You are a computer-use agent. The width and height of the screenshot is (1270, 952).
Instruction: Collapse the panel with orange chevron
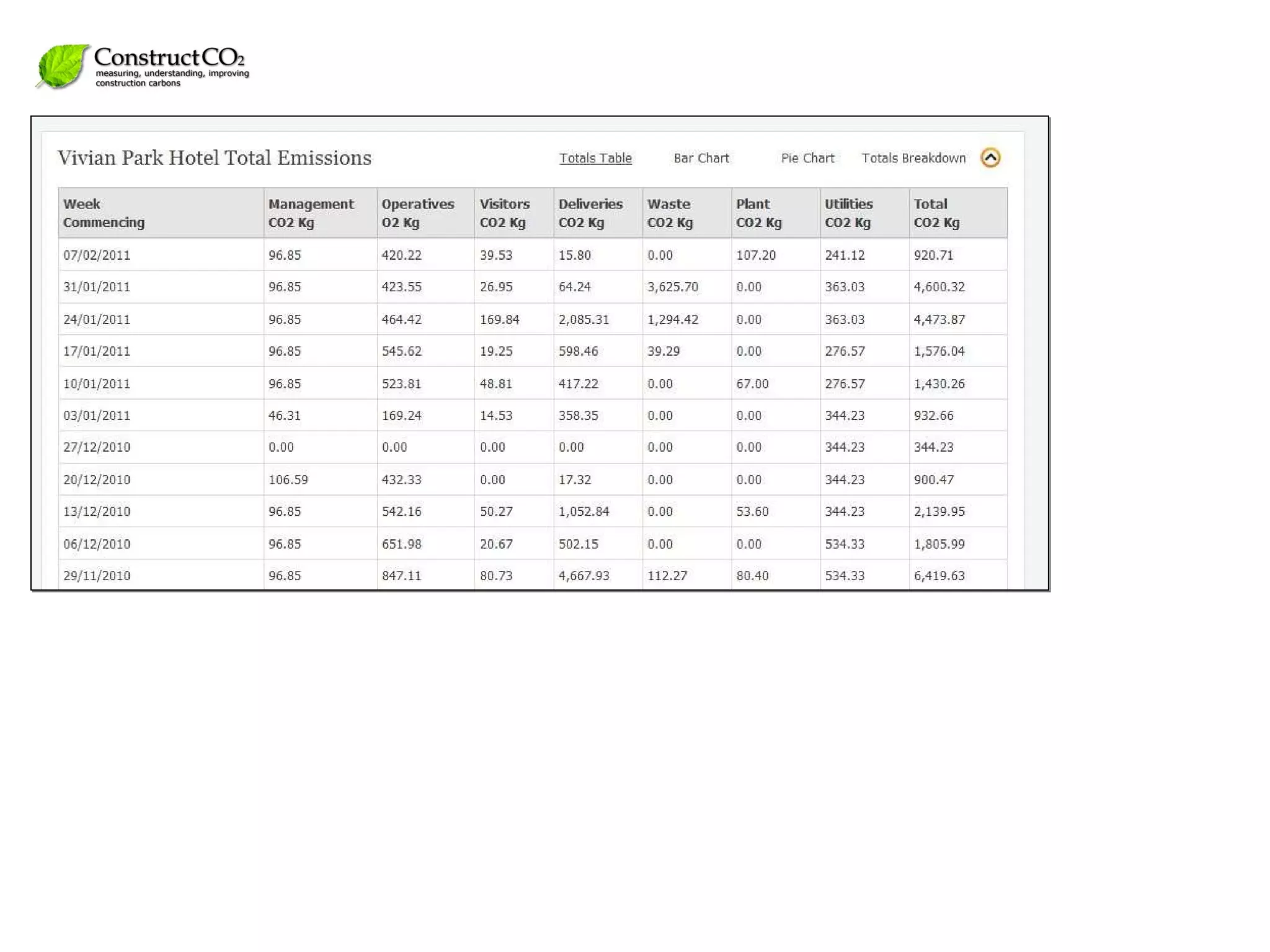pos(990,158)
